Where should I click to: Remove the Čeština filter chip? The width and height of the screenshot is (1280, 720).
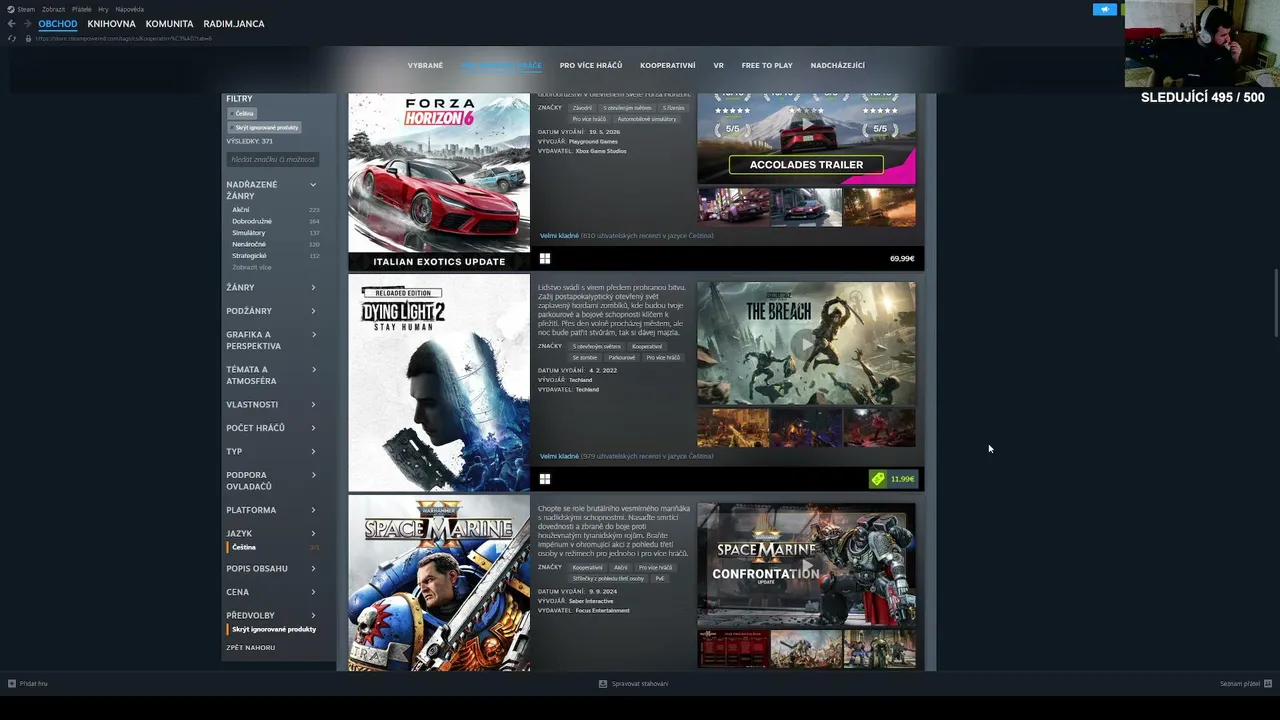(x=244, y=113)
